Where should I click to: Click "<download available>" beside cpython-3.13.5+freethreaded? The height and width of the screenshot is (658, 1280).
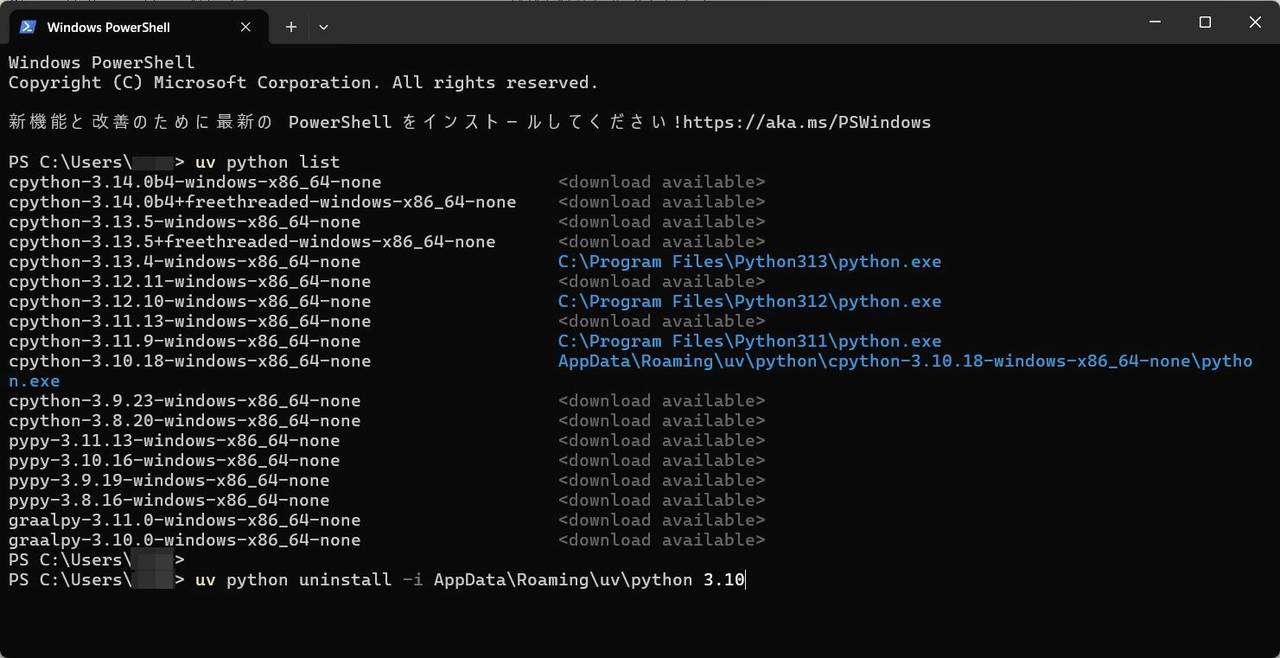coord(662,242)
